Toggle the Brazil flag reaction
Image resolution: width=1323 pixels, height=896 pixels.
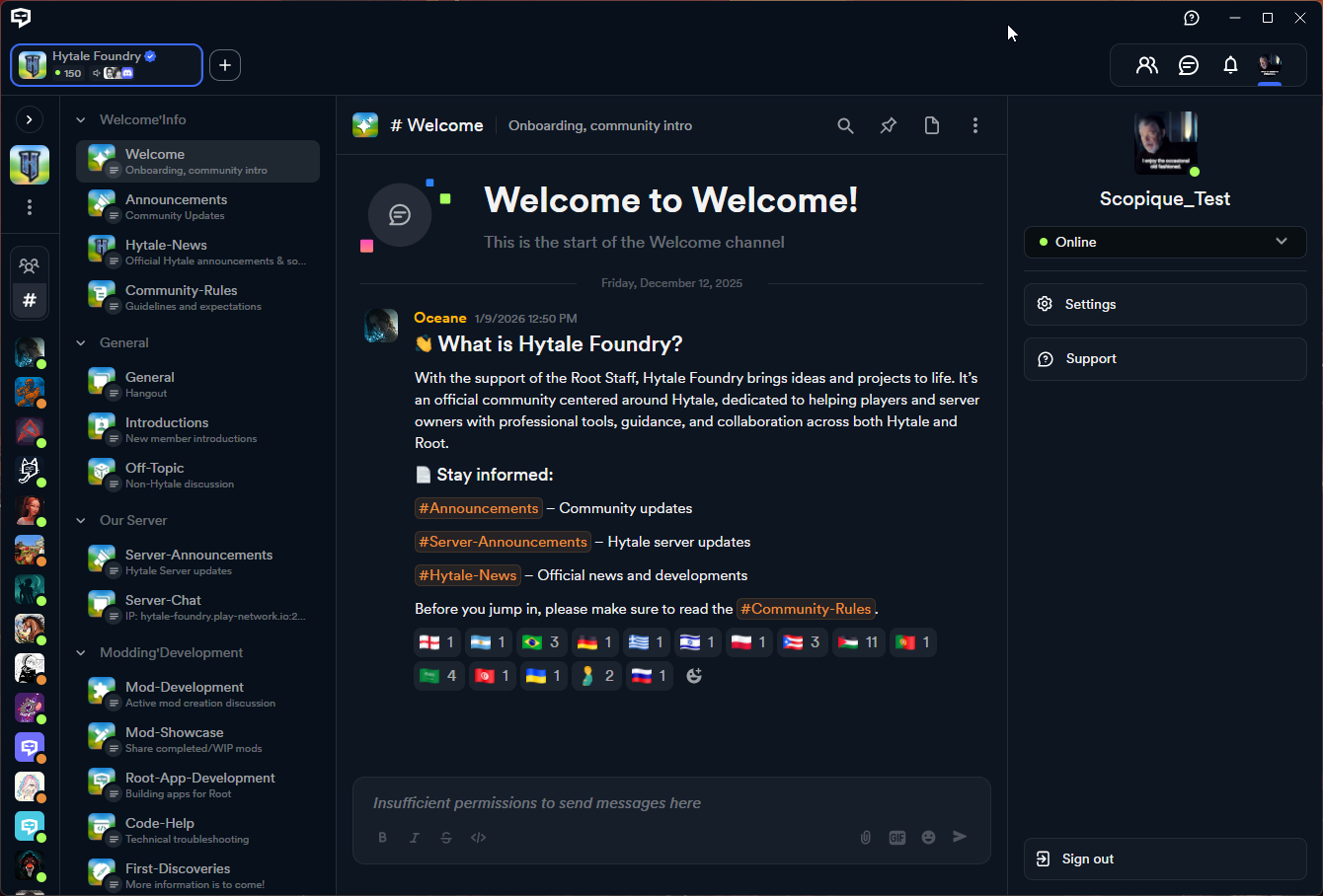click(541, 642)
